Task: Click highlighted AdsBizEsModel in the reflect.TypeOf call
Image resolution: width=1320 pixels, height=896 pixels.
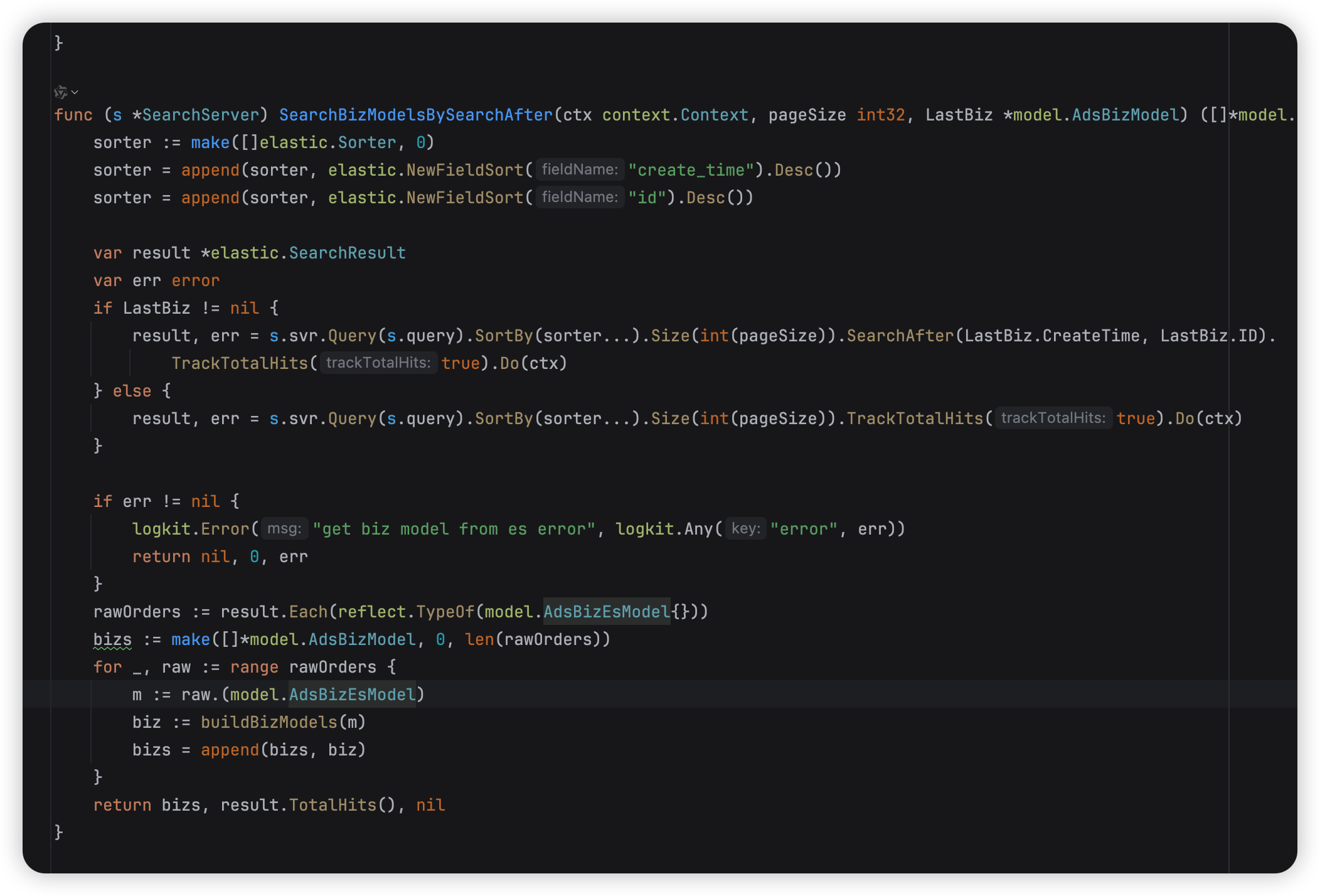Action: tap(606, 612)
